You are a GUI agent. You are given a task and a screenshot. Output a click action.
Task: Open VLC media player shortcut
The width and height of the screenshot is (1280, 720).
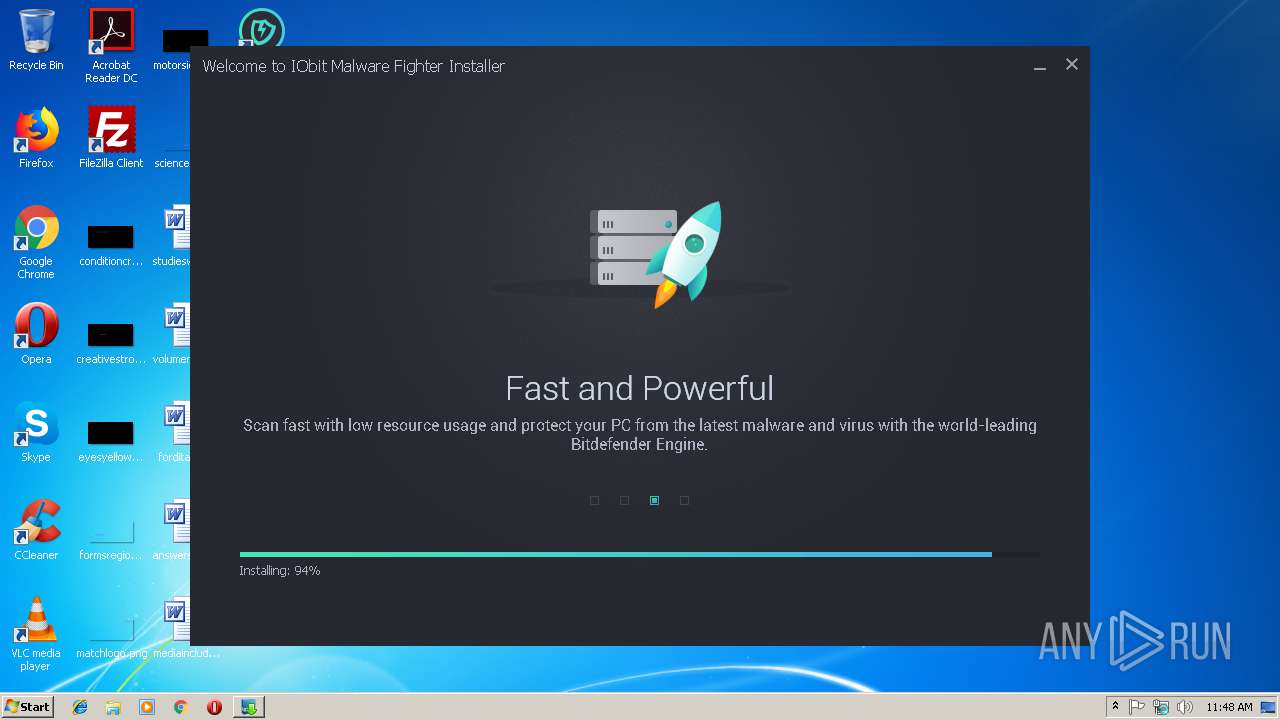[x=36, y=634]
